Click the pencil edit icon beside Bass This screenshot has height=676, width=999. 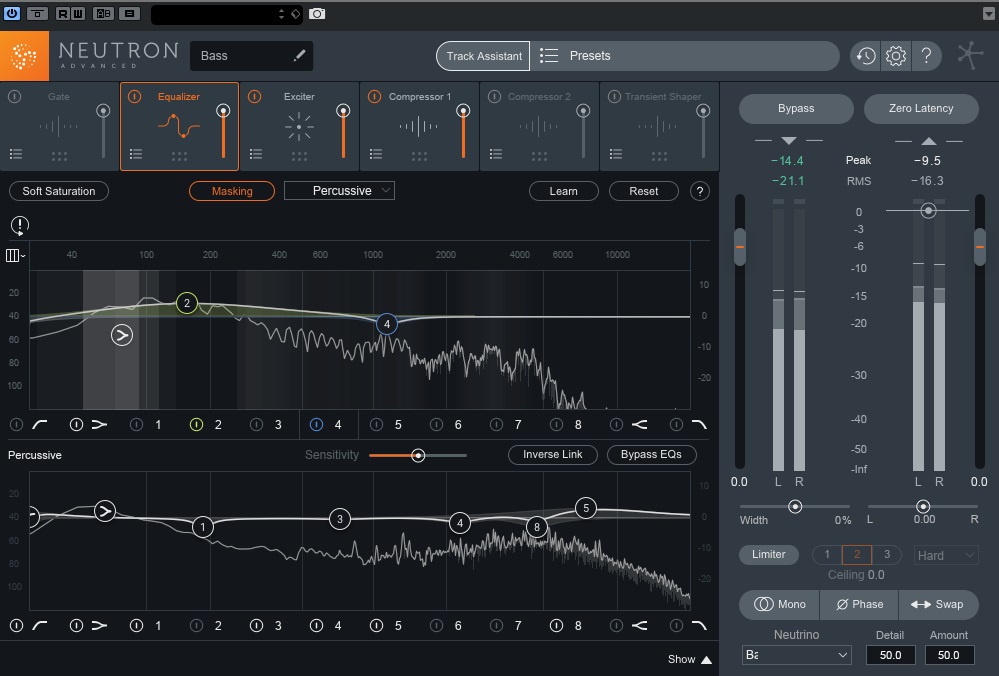point(299,55)
